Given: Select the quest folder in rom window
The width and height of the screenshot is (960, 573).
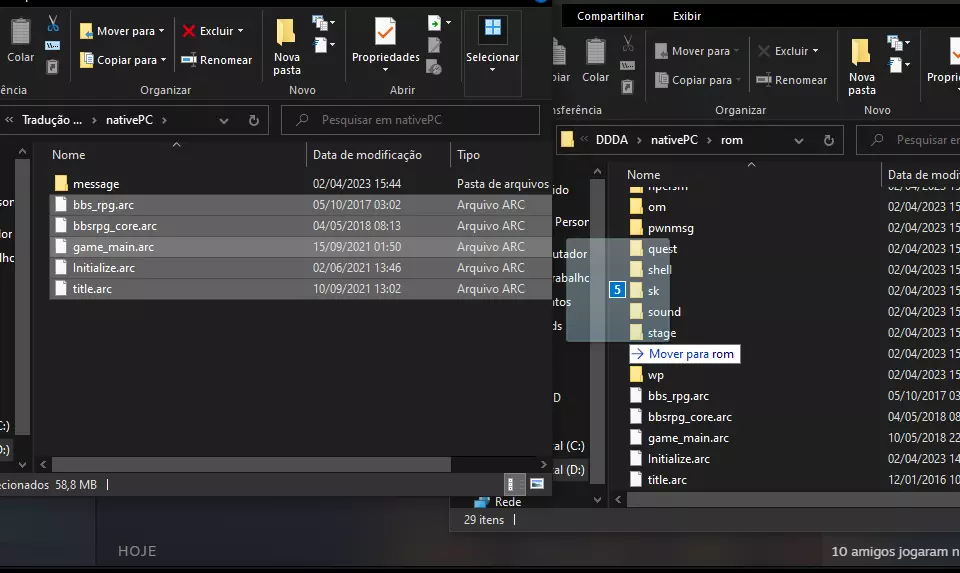Looking at the screenshot, I should [662, 249].
